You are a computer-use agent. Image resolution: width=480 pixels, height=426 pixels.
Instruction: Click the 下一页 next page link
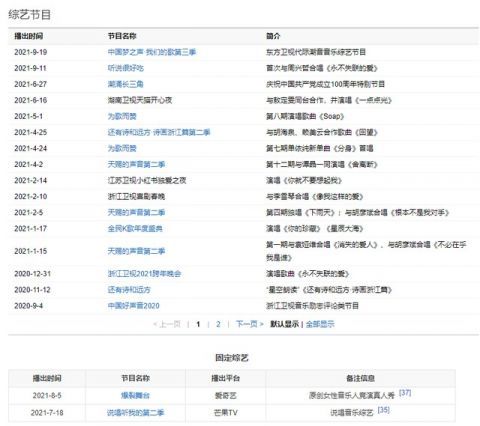click(x=250, y=324)
